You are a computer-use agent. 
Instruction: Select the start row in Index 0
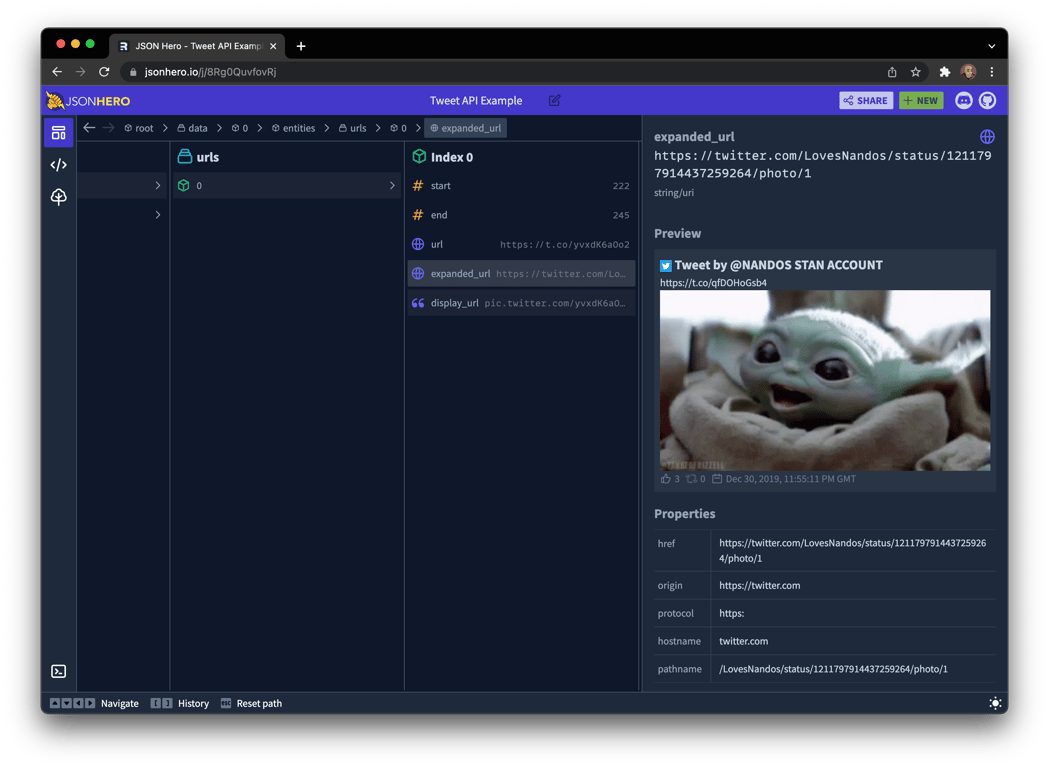(521, 185)
